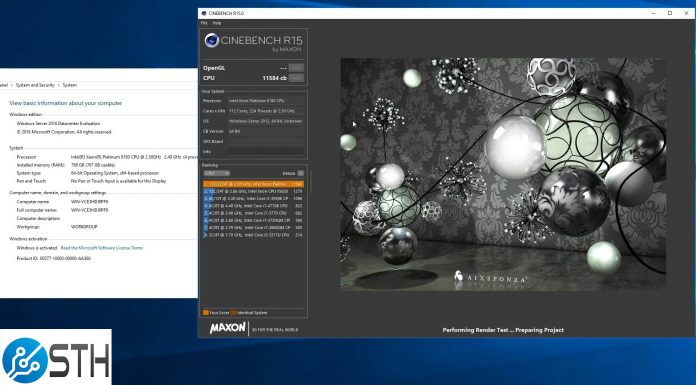Select the 4C/8T @ 2.60 GHz i7-3720QM row
This screenshot has height=385, width=696.
253,220
